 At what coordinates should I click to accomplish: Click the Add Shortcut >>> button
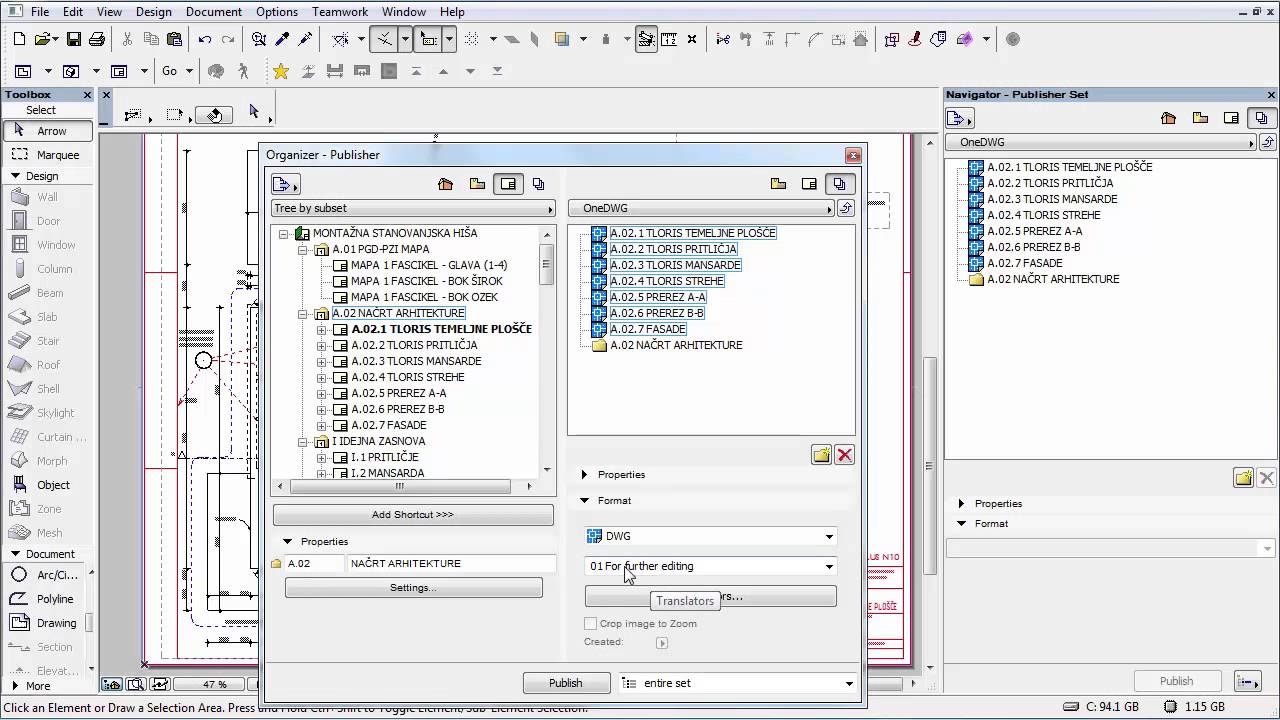coord(413,515)
